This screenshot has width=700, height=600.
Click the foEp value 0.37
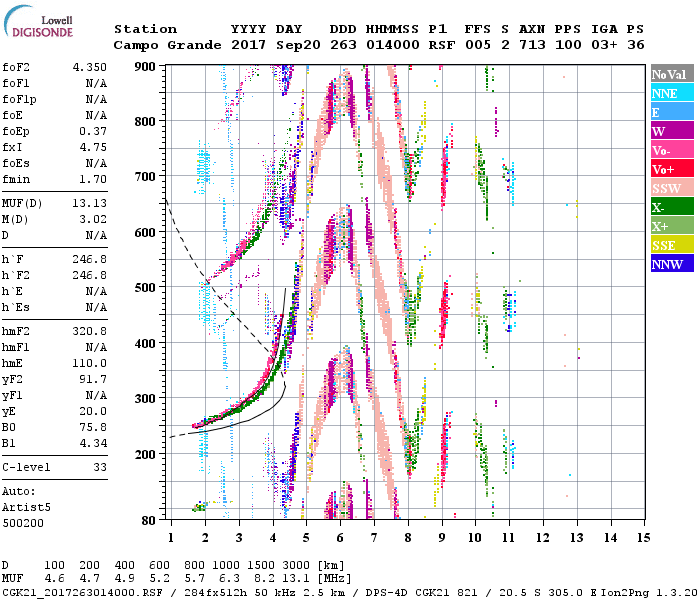[x=93, y=131]
